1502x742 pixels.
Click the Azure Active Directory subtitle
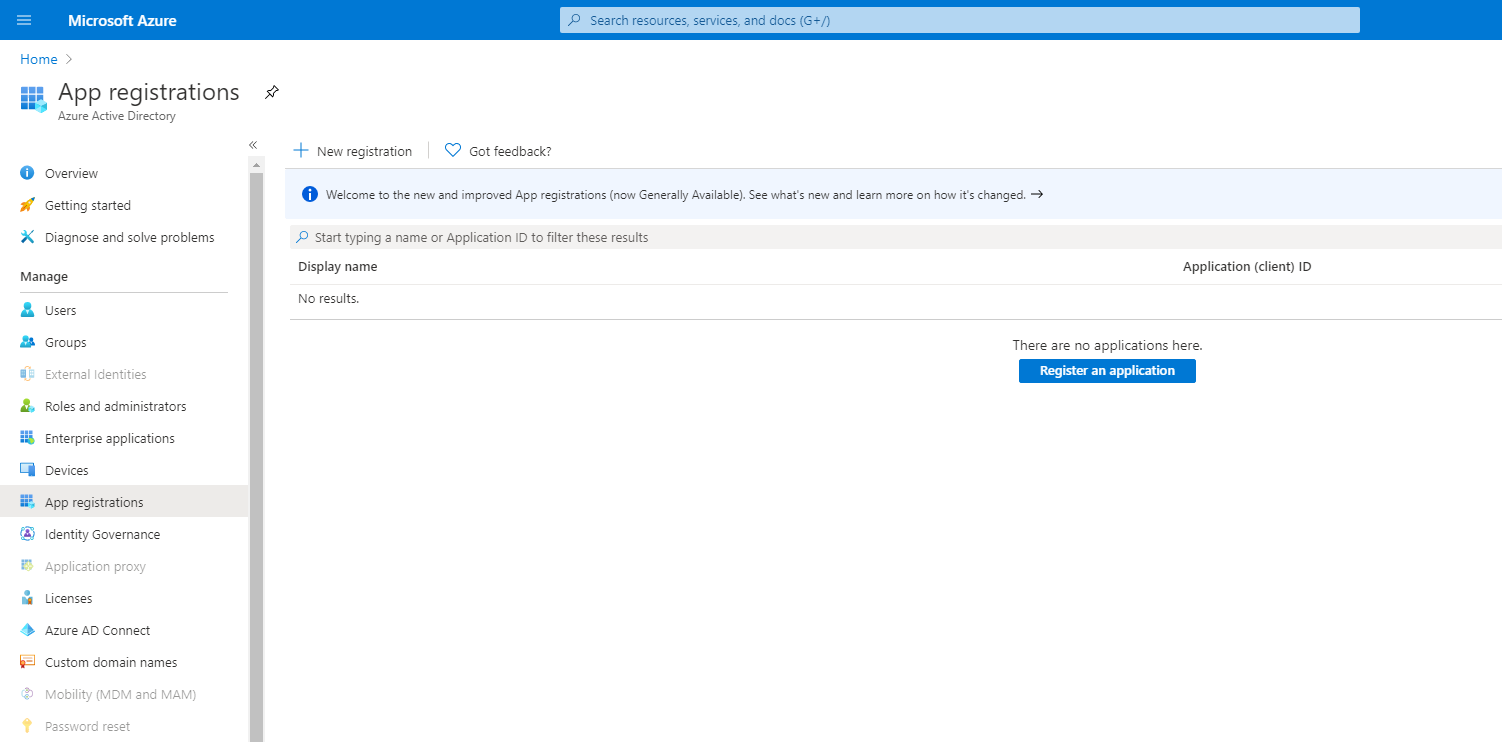click(117, 116)
